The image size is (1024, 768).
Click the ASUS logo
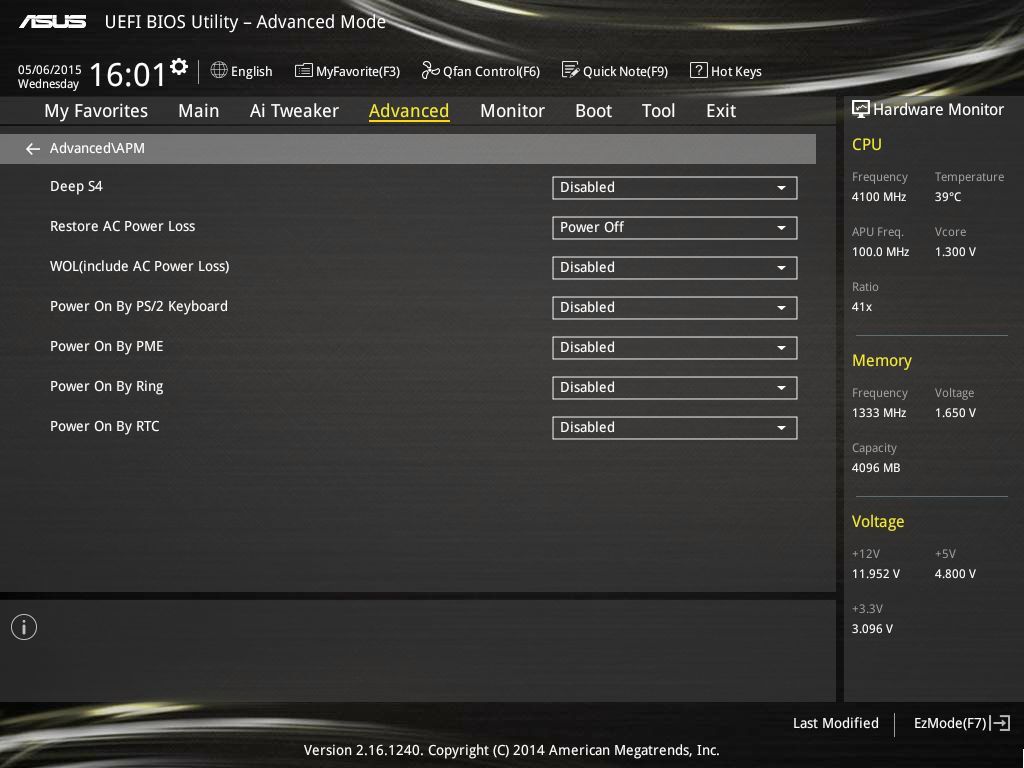point(52,22)
